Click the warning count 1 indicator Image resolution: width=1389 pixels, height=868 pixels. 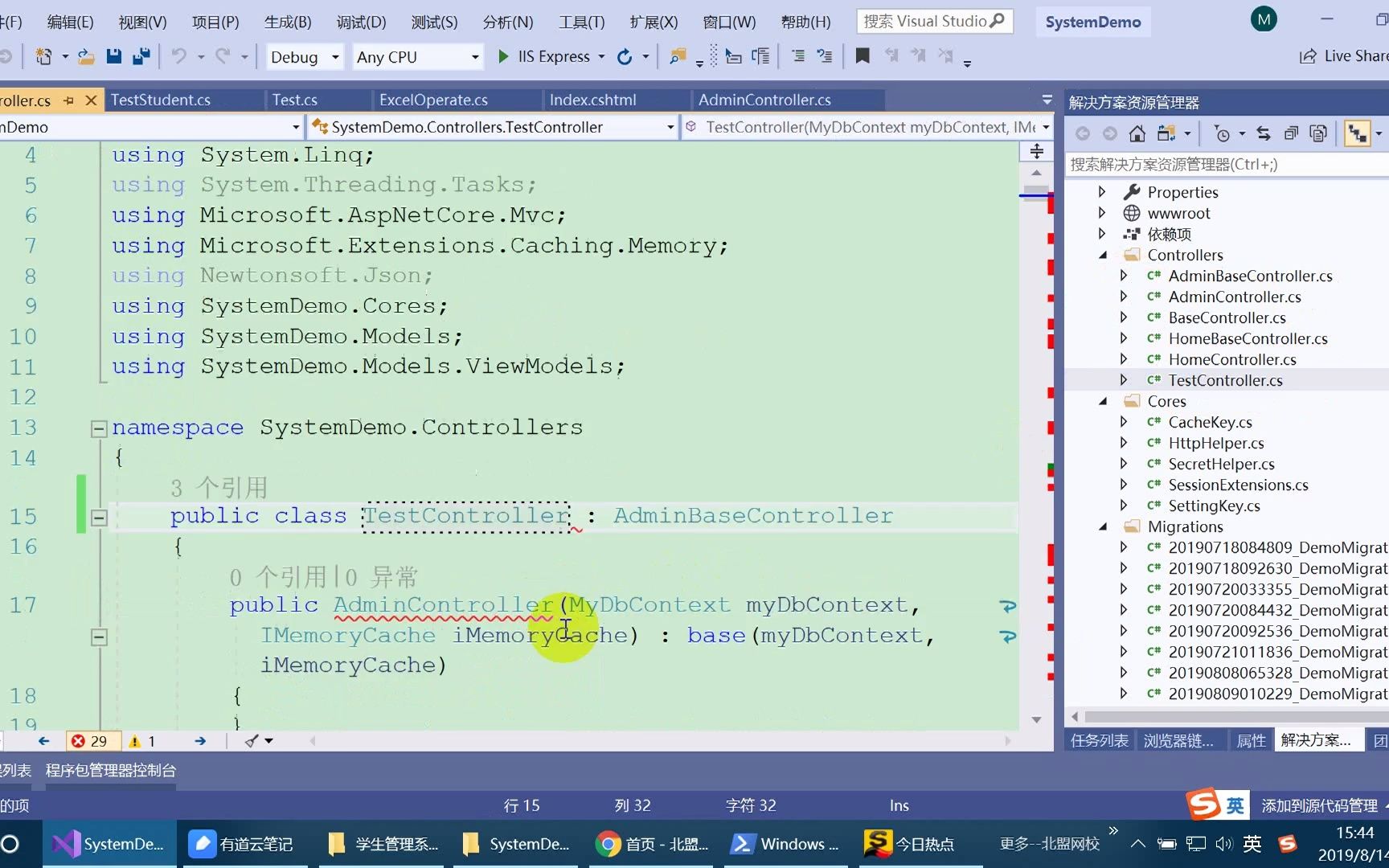coord(142,741)
